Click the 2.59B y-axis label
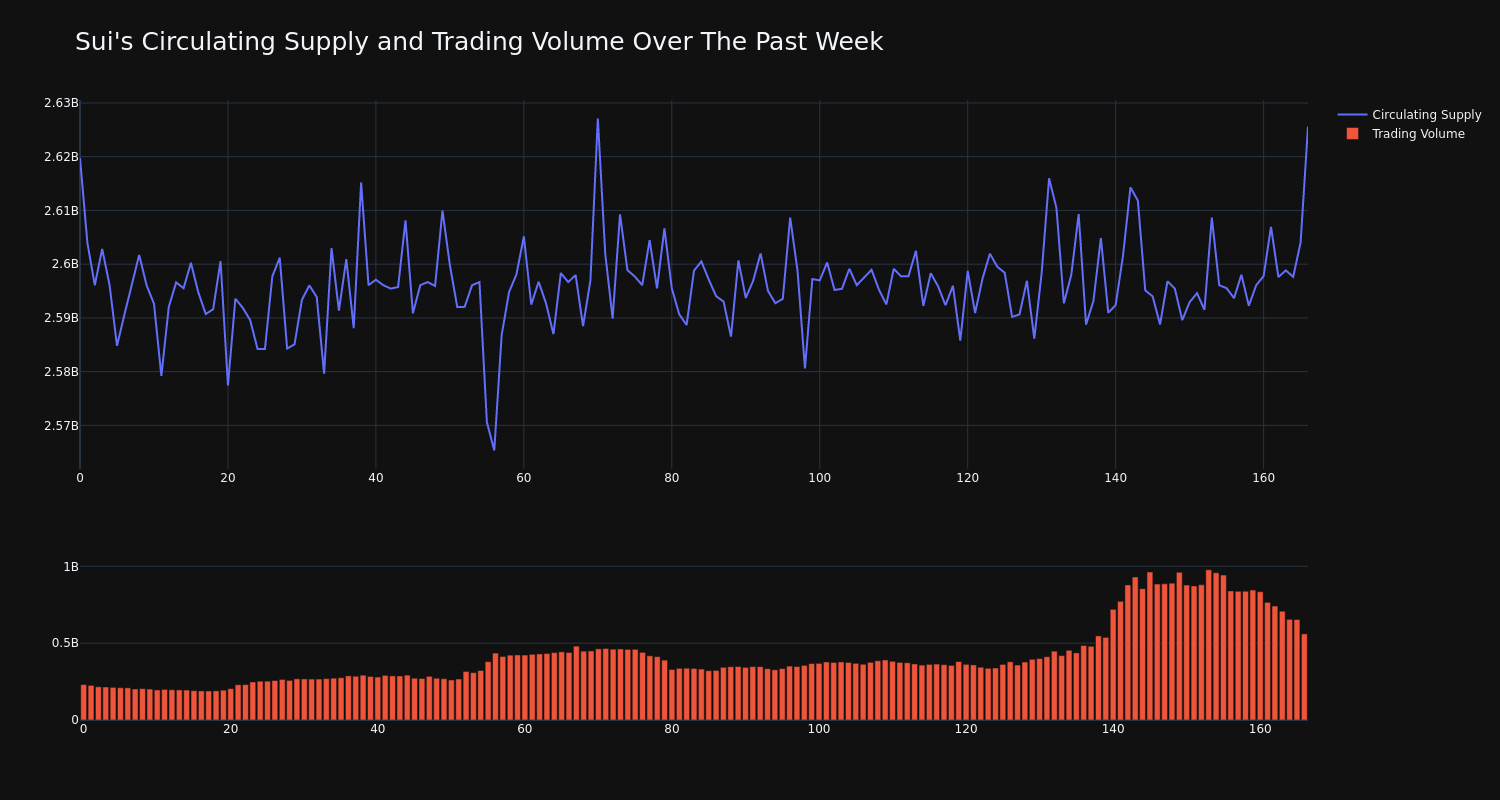Image resolution: width=1500 pixels, height=800 pixels. (x=61, y=318)
